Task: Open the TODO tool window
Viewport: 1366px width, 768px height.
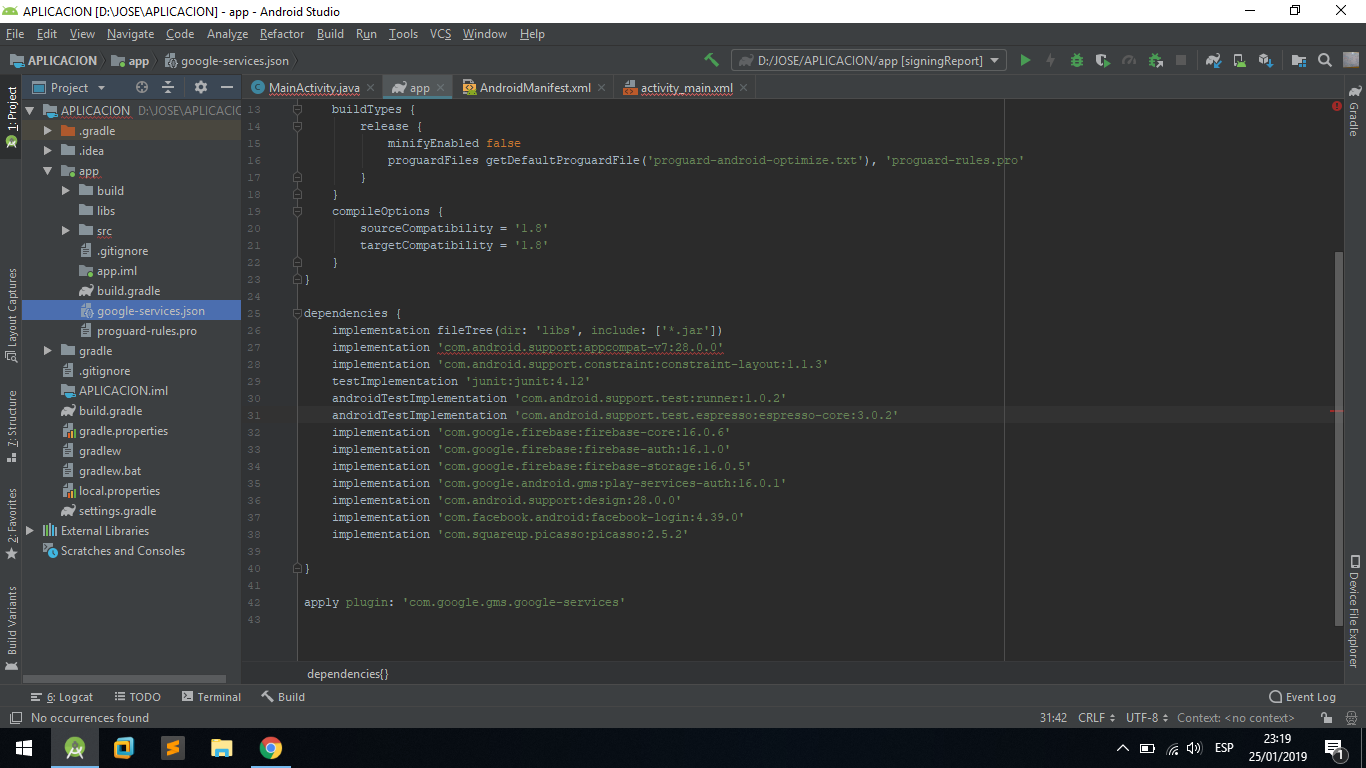Action: pos(137,697)
